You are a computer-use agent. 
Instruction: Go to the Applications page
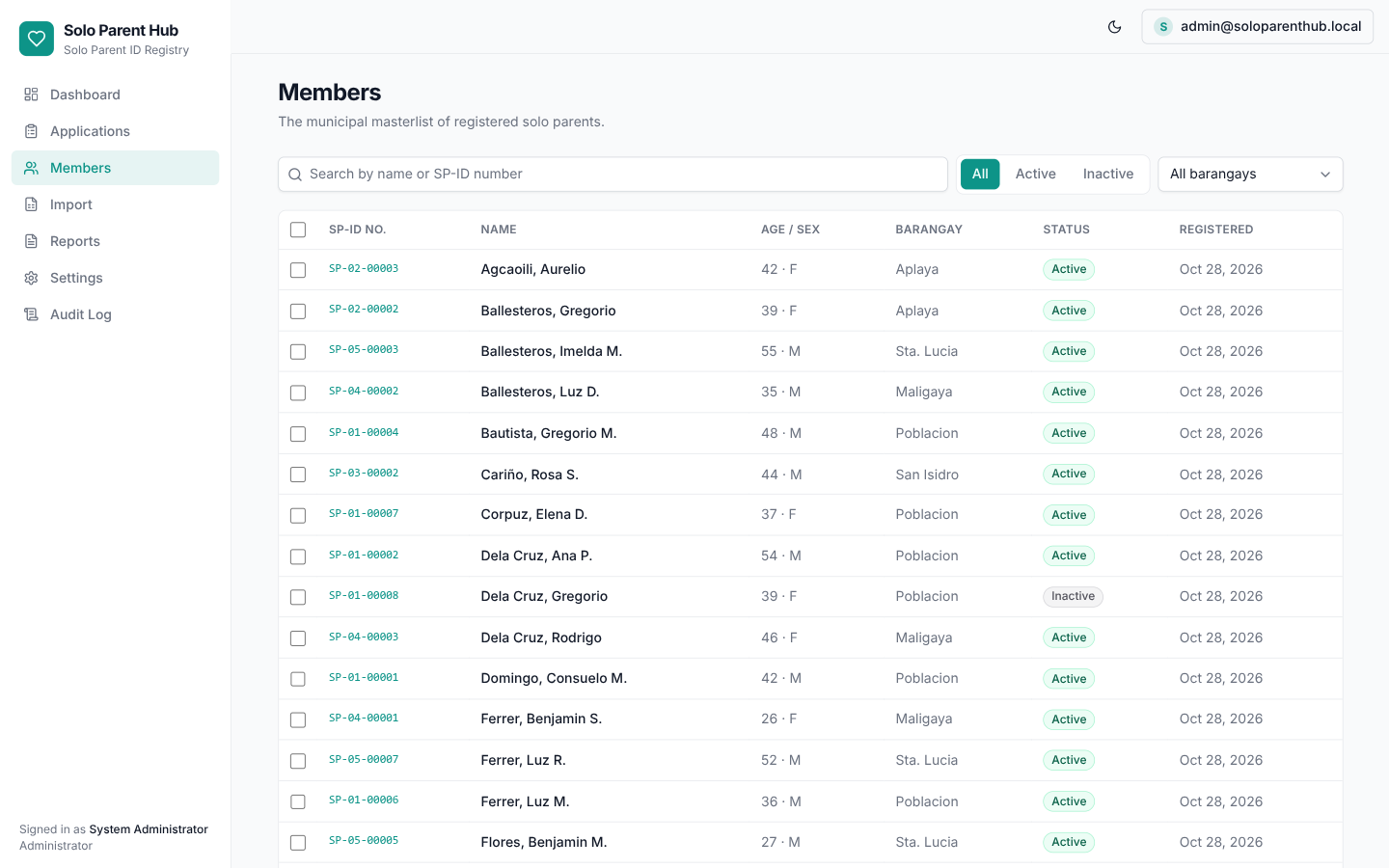(115, 131)
